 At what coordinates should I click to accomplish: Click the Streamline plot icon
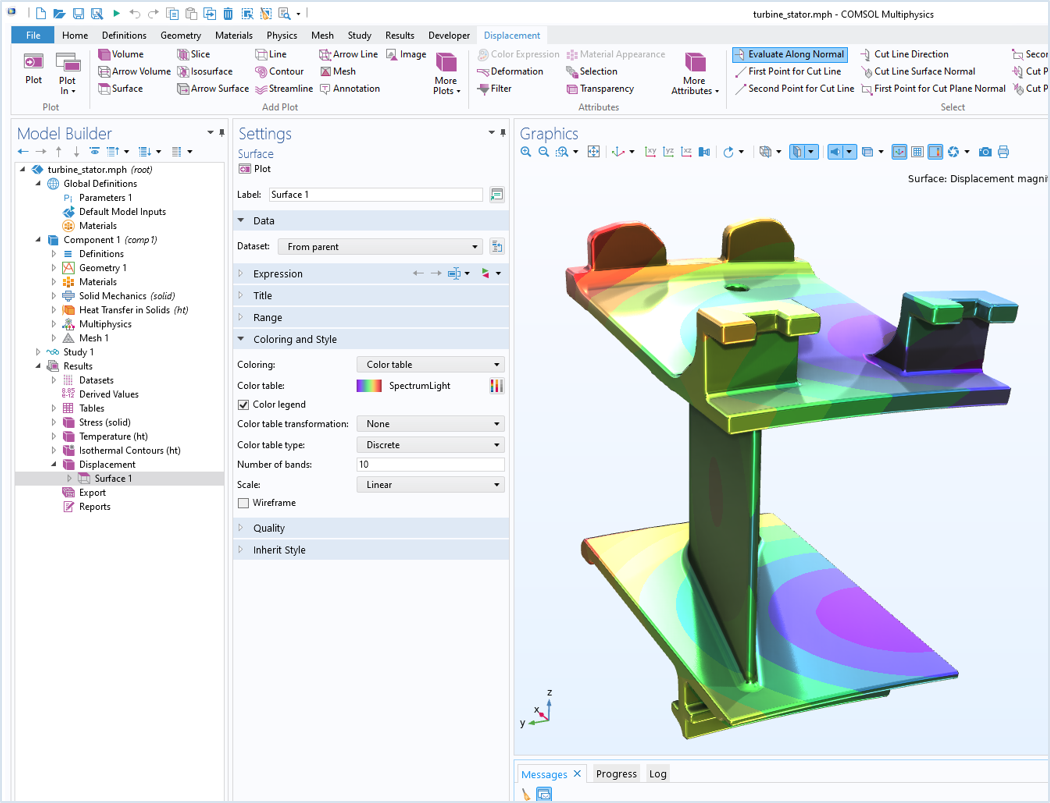point(261,89)
